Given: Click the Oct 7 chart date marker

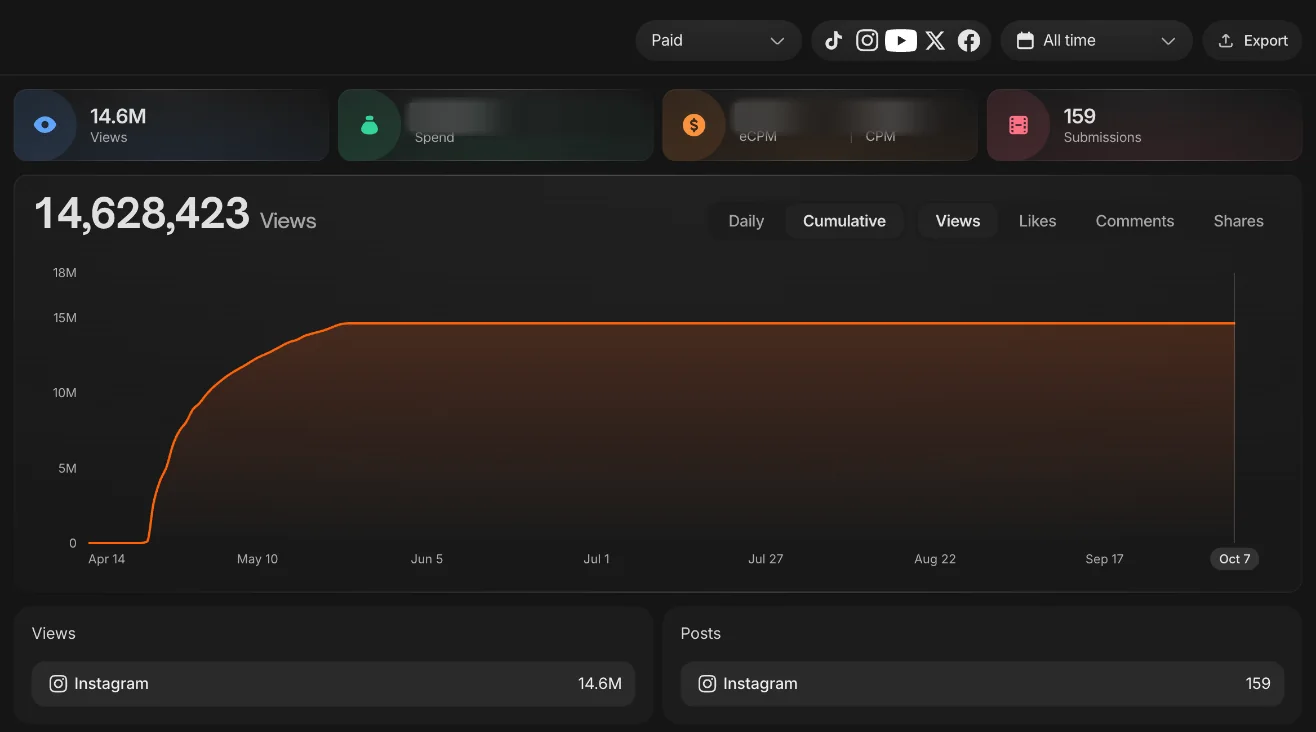Looking at the screenshot, I should [x=1234, y=559].
